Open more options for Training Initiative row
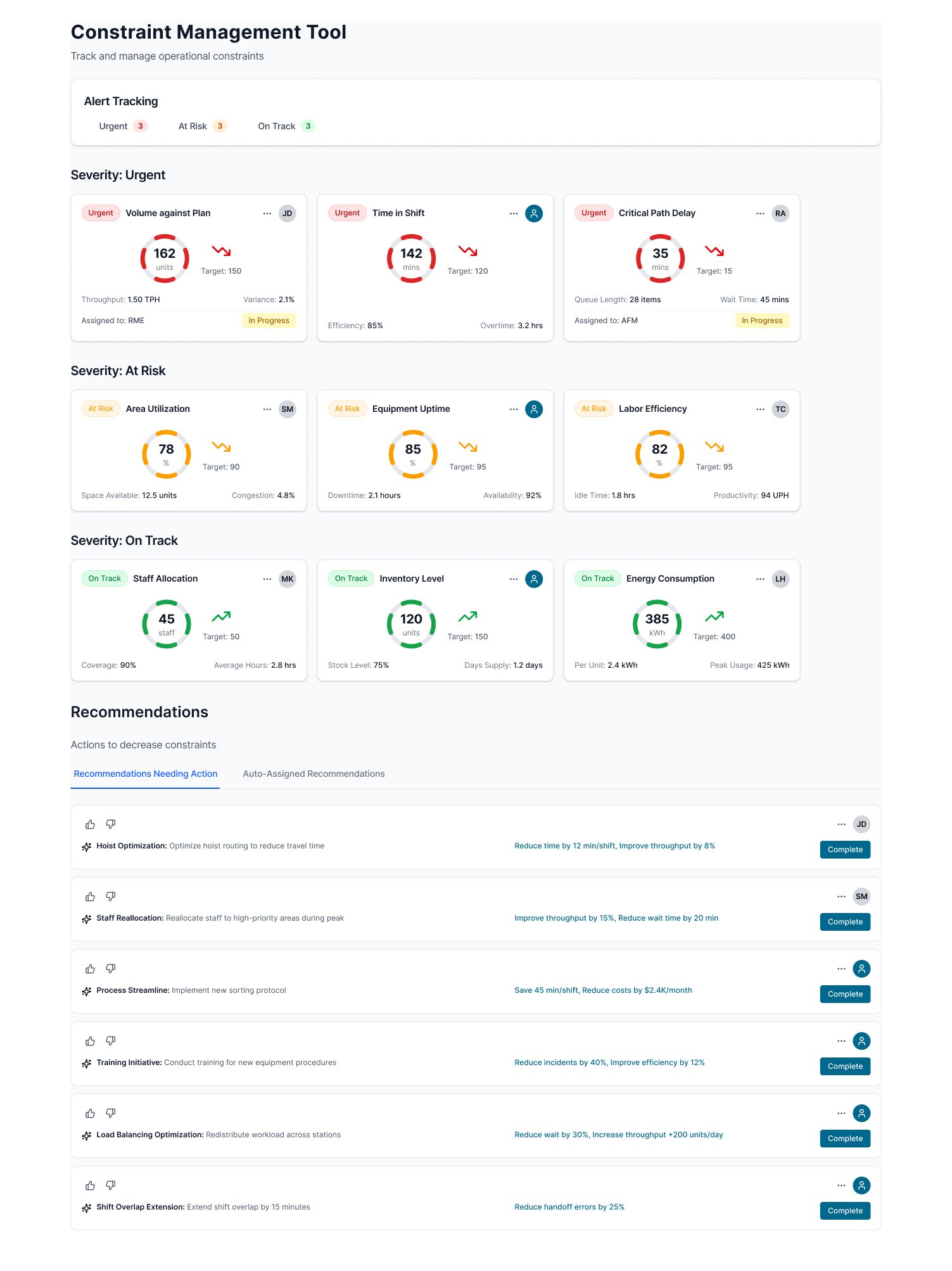 (841, 1041)
